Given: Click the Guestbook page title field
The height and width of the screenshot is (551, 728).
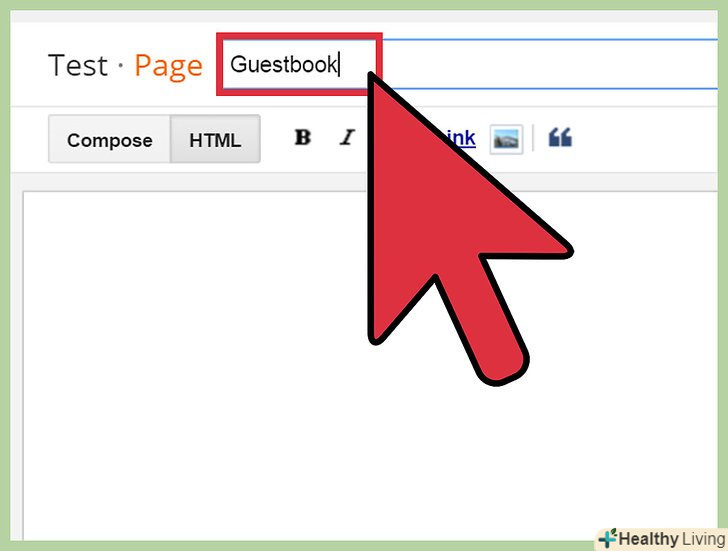Looking at the screenshot, I should click(299, 64).
